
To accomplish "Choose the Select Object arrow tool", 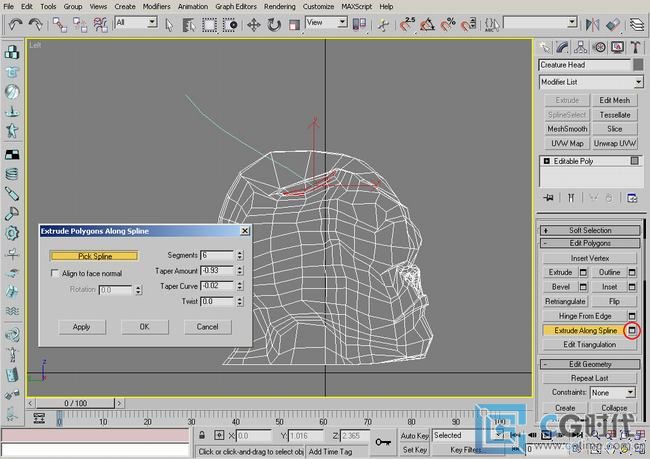I will [169, 25].
